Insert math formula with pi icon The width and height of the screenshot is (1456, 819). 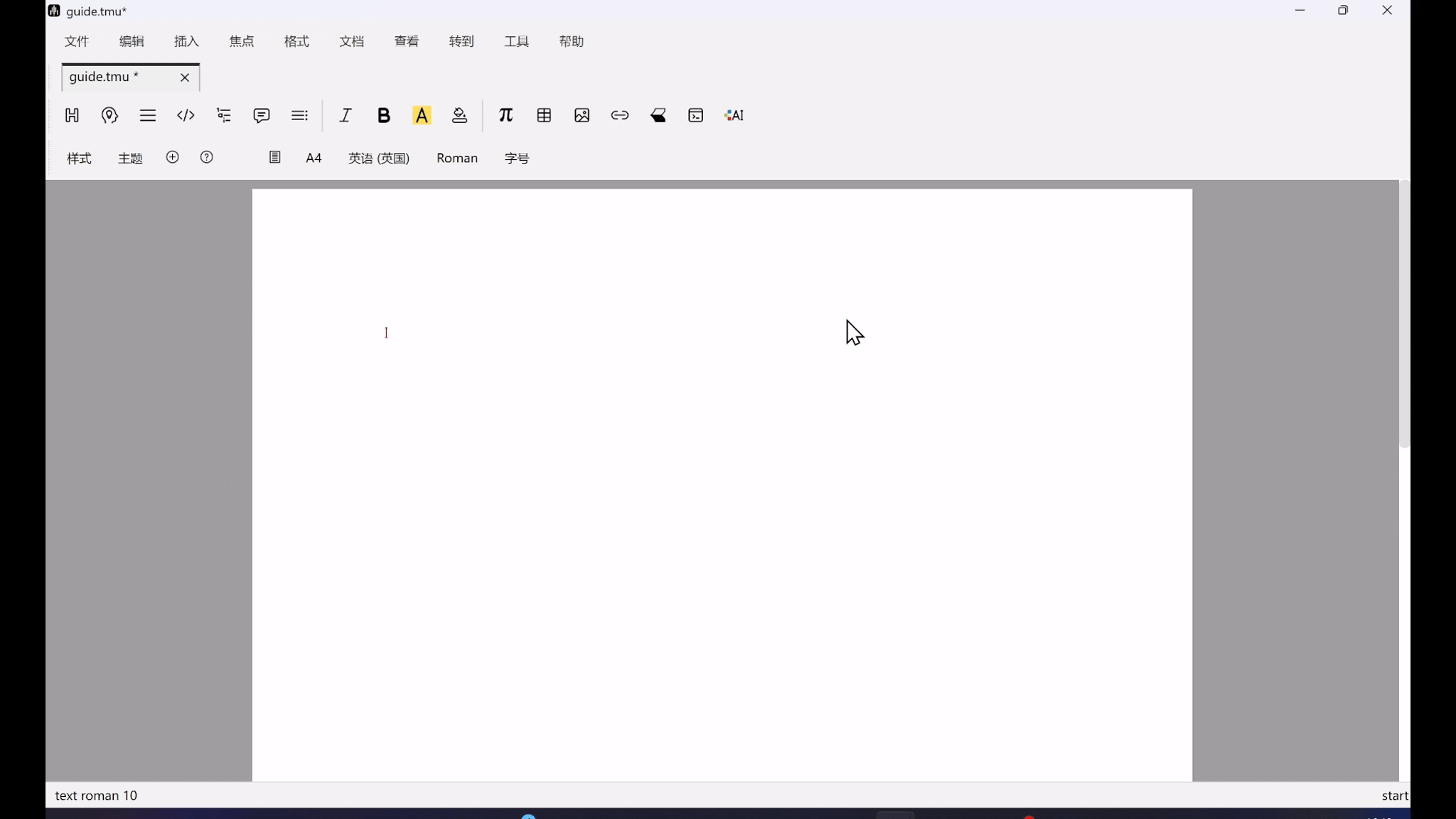[505, 115]
